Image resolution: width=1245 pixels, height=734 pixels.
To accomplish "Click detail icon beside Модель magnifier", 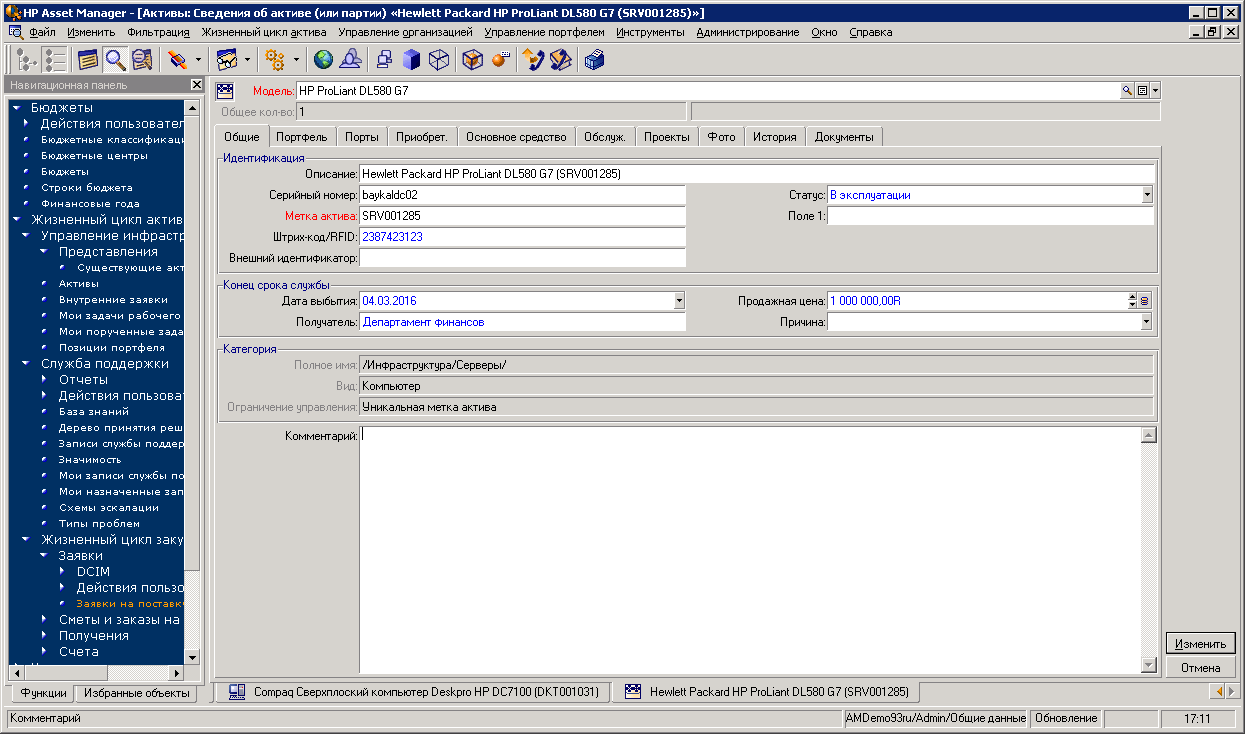I will coord(1142,91).
